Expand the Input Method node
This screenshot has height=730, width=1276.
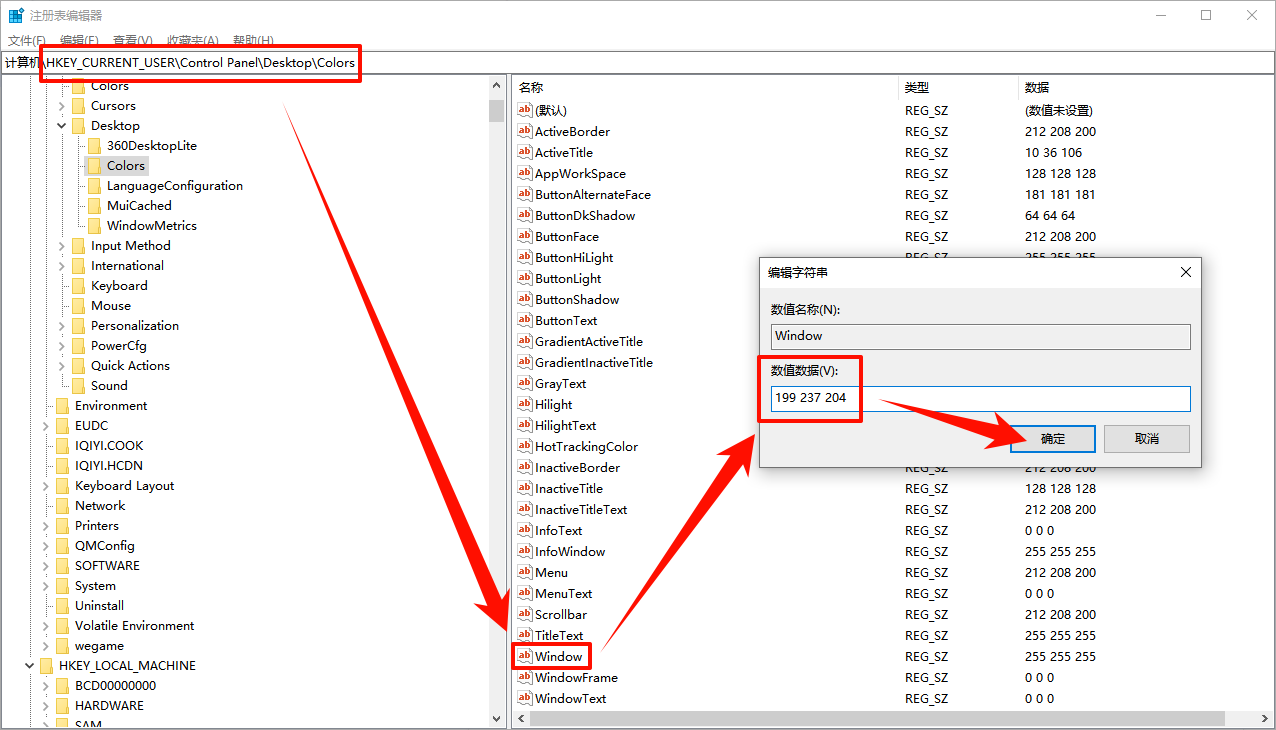(x=62, y=245)
